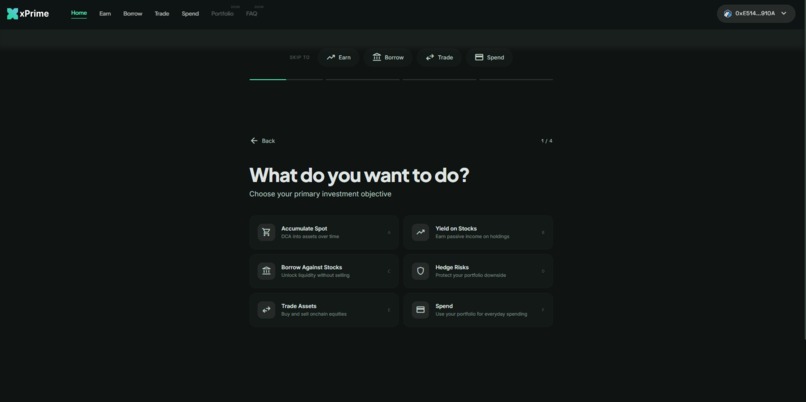
Task: Choose the Hedge Risks title
Action: [x=452, y=267]
